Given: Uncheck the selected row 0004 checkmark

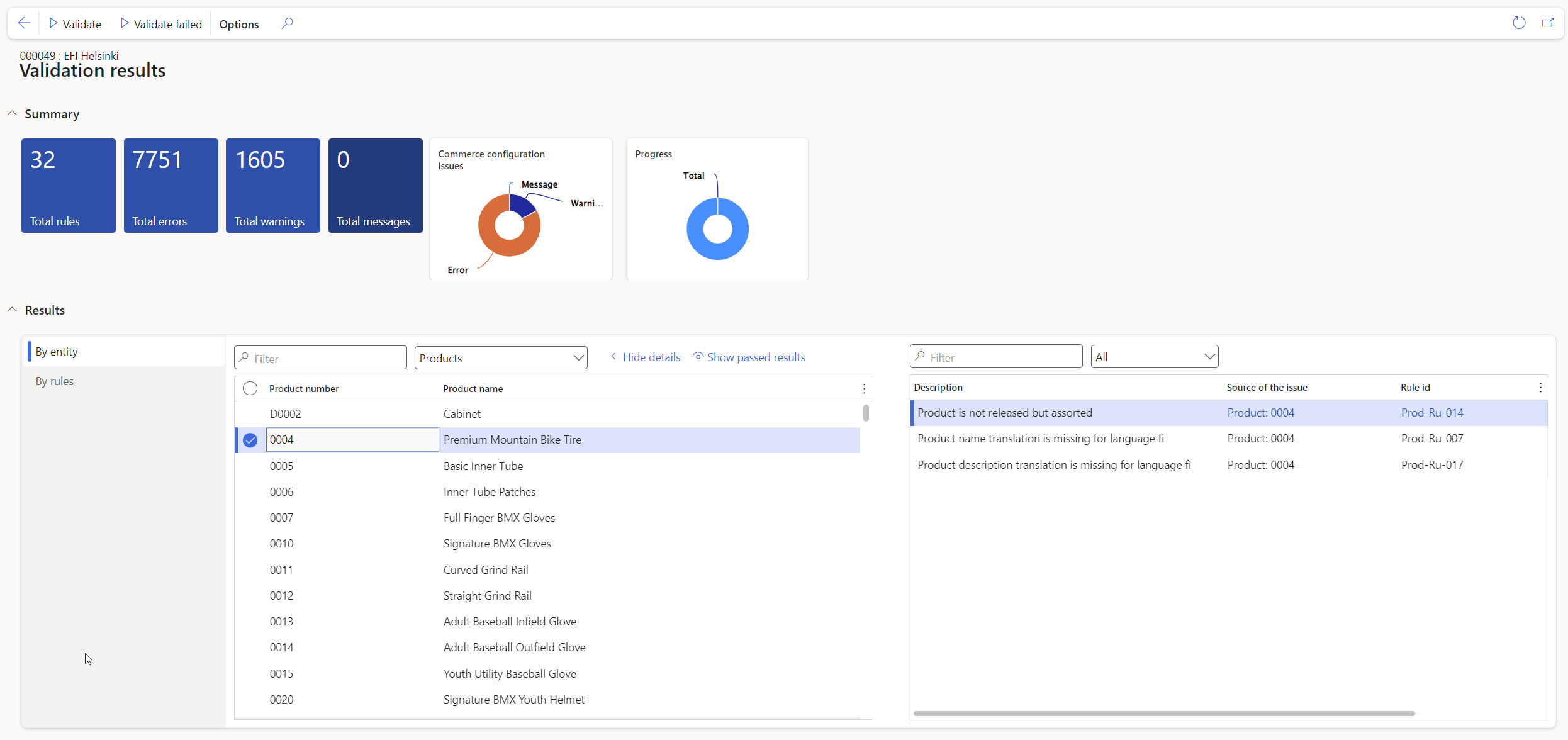Looking at the screenshot, I should click(250, 440).
